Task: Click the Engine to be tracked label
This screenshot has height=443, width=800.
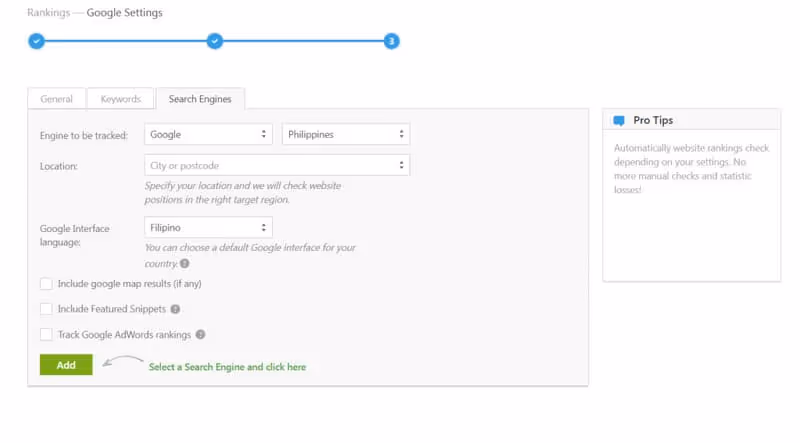Action: (84, 135)
